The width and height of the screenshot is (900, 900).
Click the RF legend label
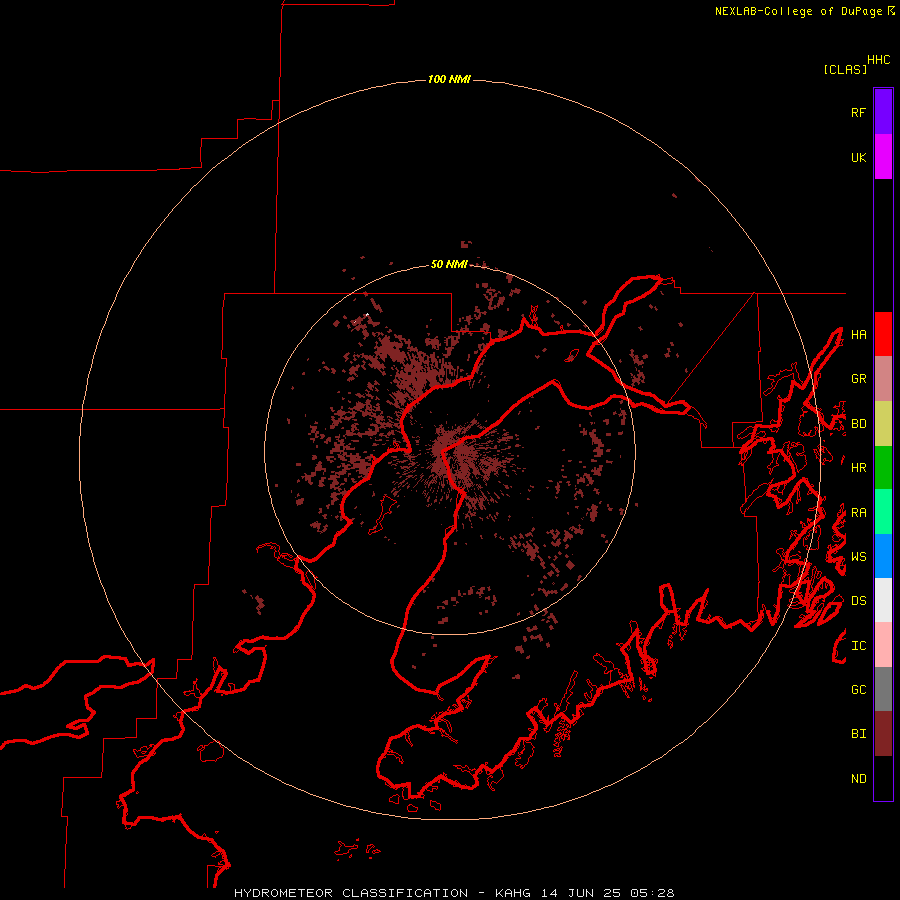pyautogui.click(x=858, y=112)
